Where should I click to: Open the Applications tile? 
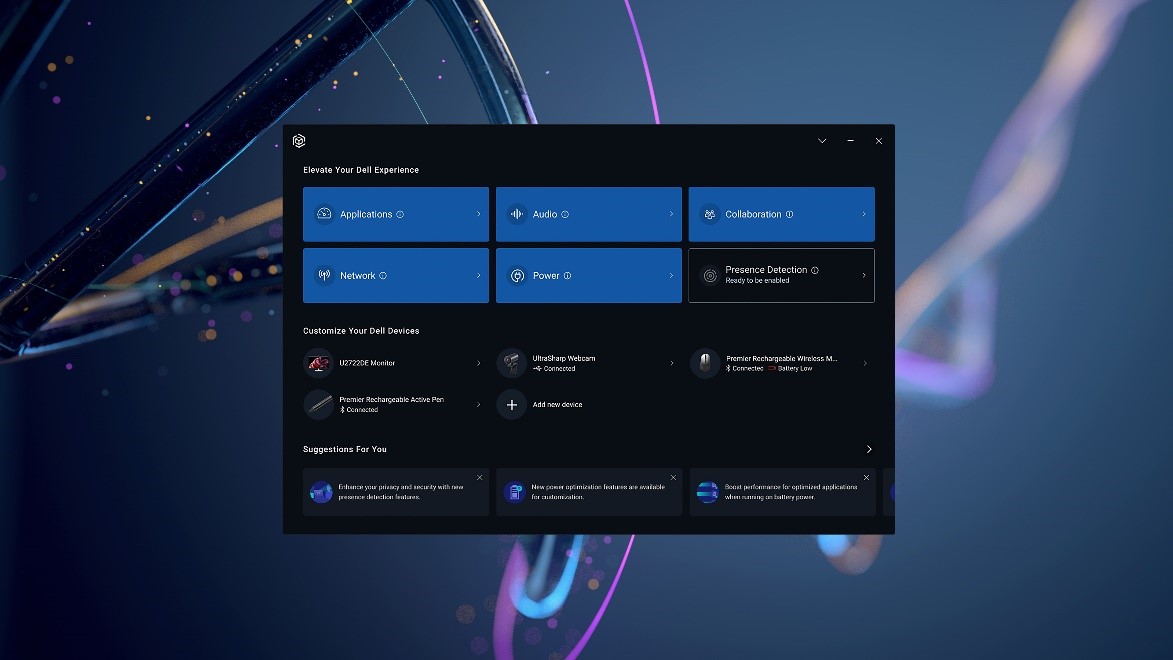[x=395, y=214]
